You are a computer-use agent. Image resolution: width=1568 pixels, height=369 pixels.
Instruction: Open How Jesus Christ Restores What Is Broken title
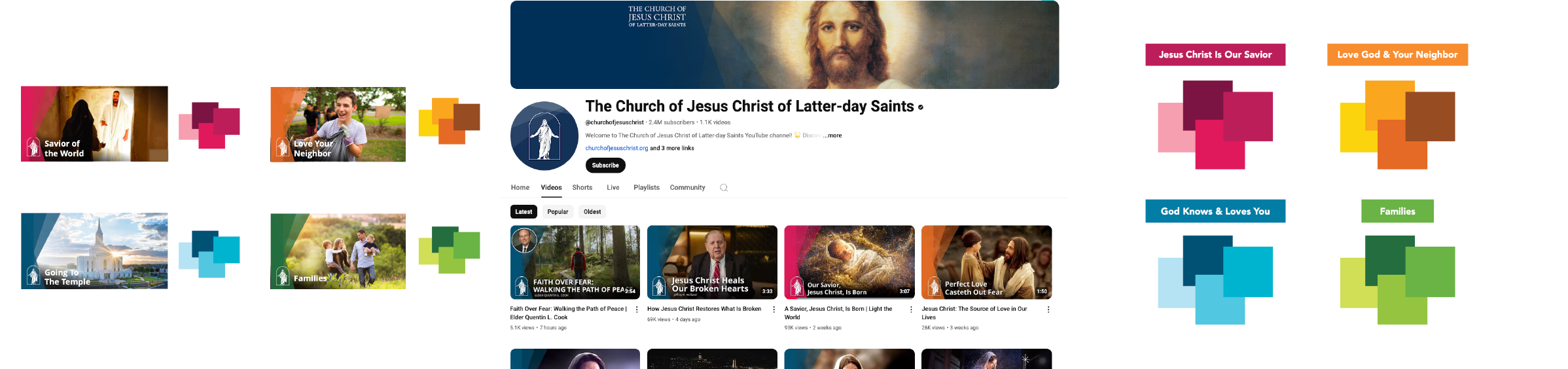tap(704, 309)
